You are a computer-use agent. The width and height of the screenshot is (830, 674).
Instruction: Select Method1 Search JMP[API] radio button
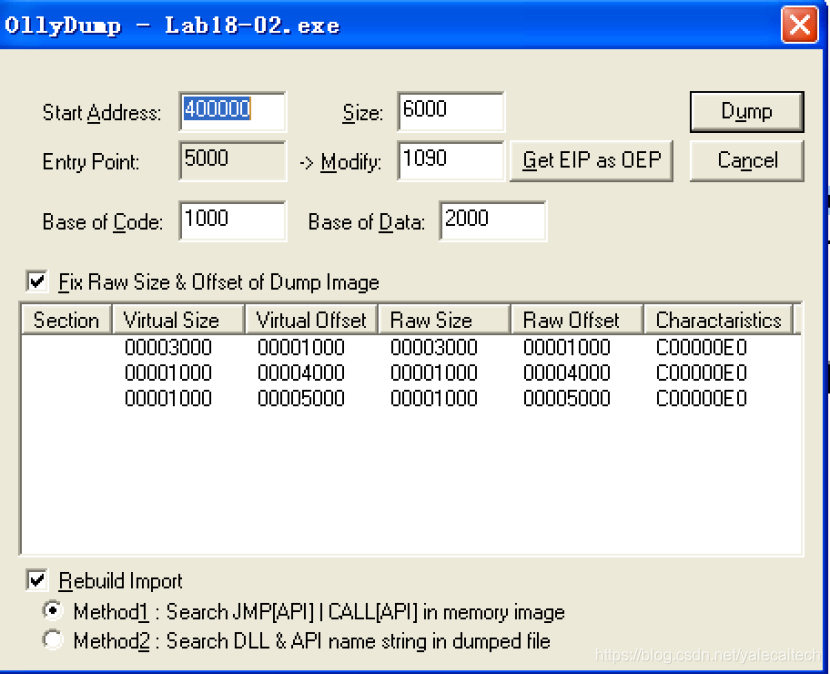(x=53, y=612)
